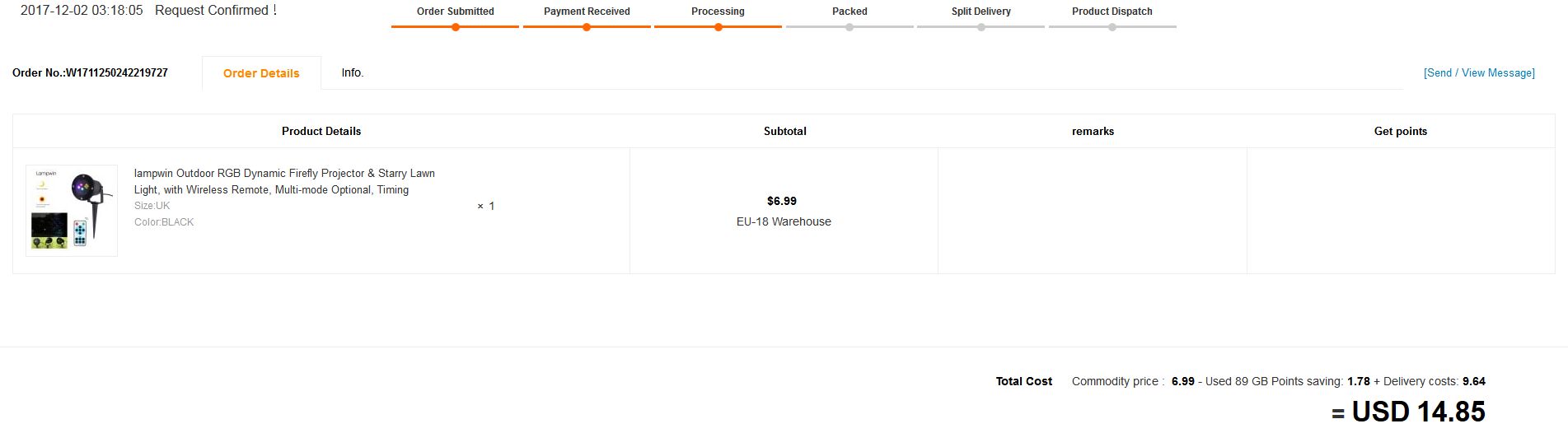The height and width of the screenshot is (433, 1568).
Task: Click the lampwin Firefly Projector product title
Action: click(x=284, y=181)
